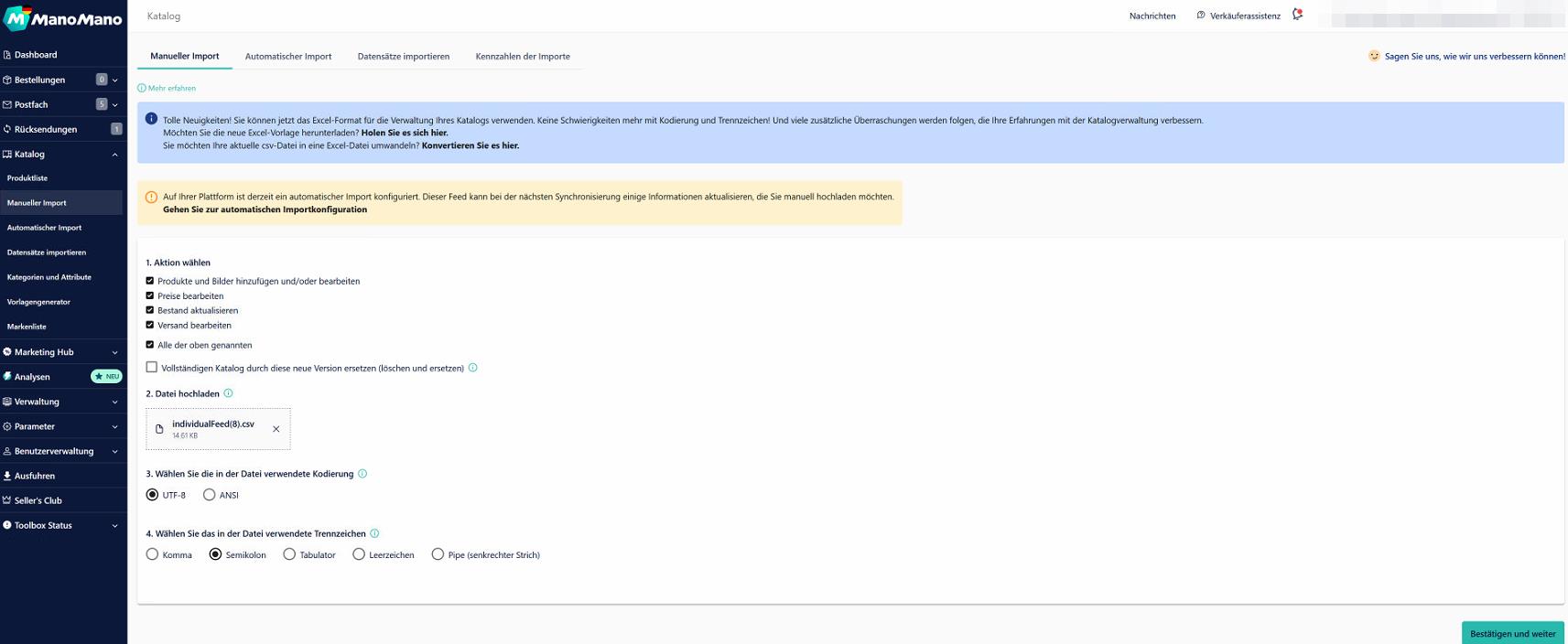This screenshot has width=1568, height=644.
Task: Uncheck Produkte und Bilder hinzufügen checkbox
Action: (150, 281)
